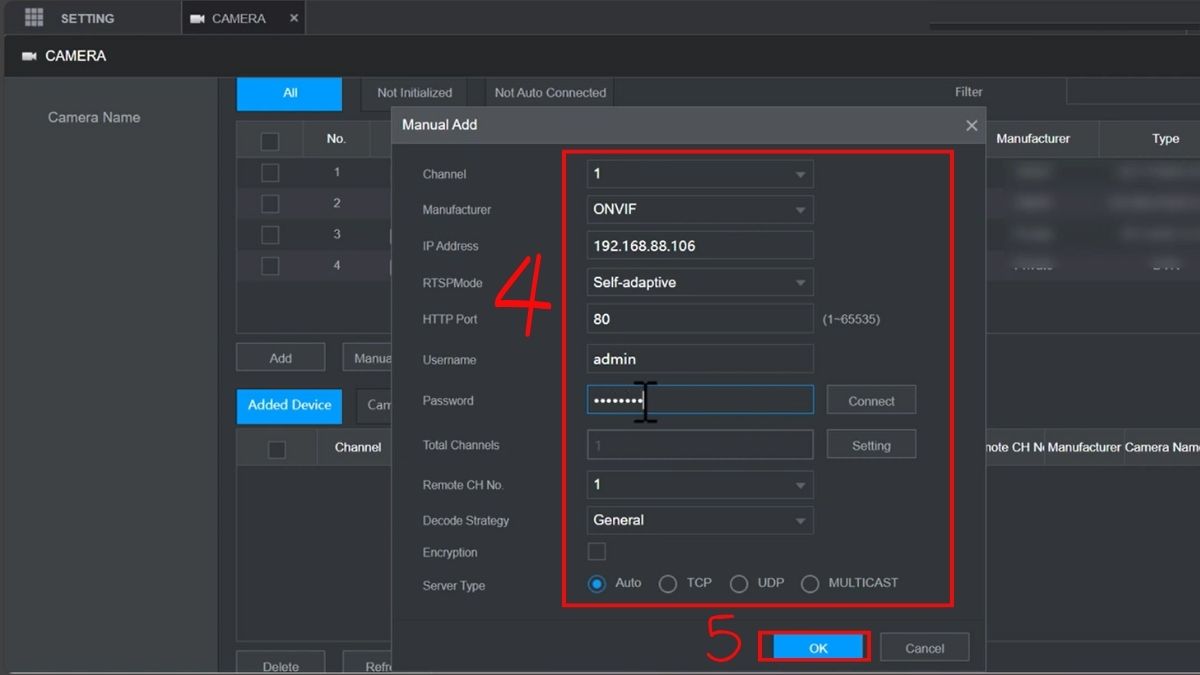Confirm with the OK button

(818, 648)
